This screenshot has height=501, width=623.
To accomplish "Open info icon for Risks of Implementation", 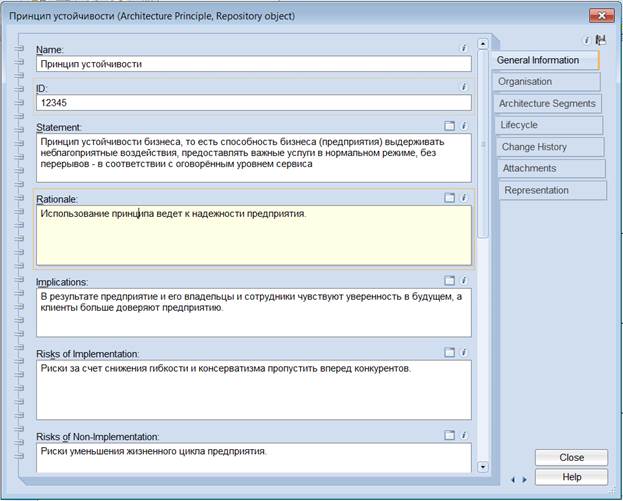I will [463, 352].
